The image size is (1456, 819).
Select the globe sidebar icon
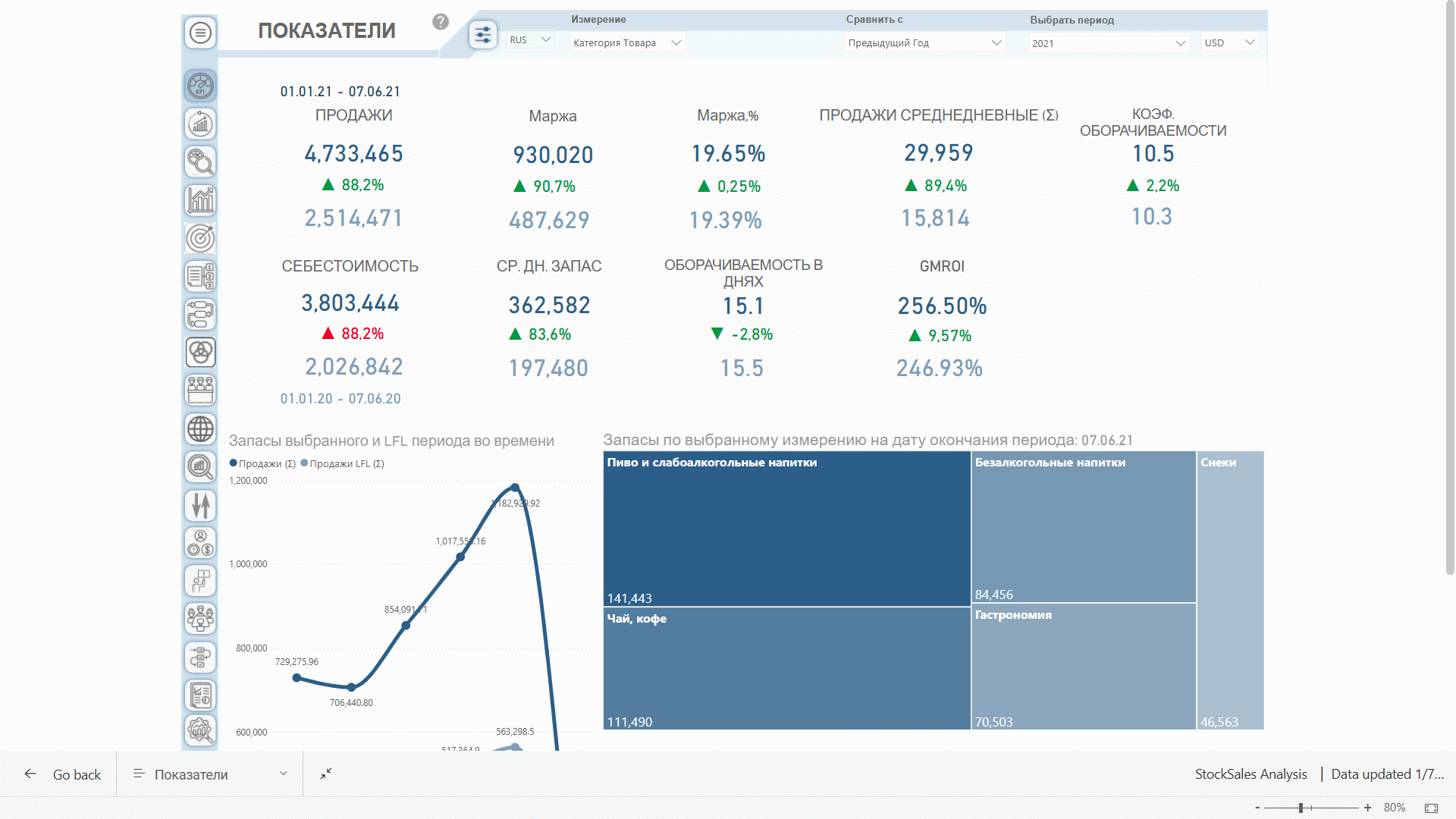(200, 429)
